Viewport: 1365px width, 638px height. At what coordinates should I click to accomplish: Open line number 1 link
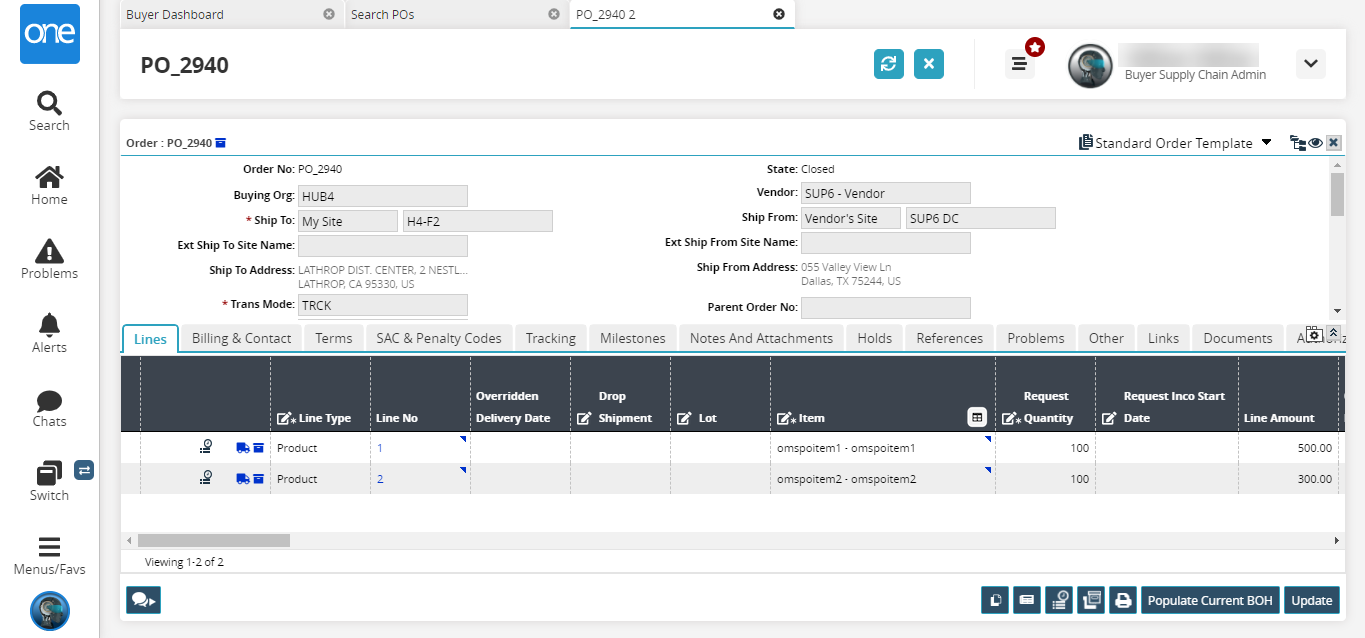pos(380,448)
